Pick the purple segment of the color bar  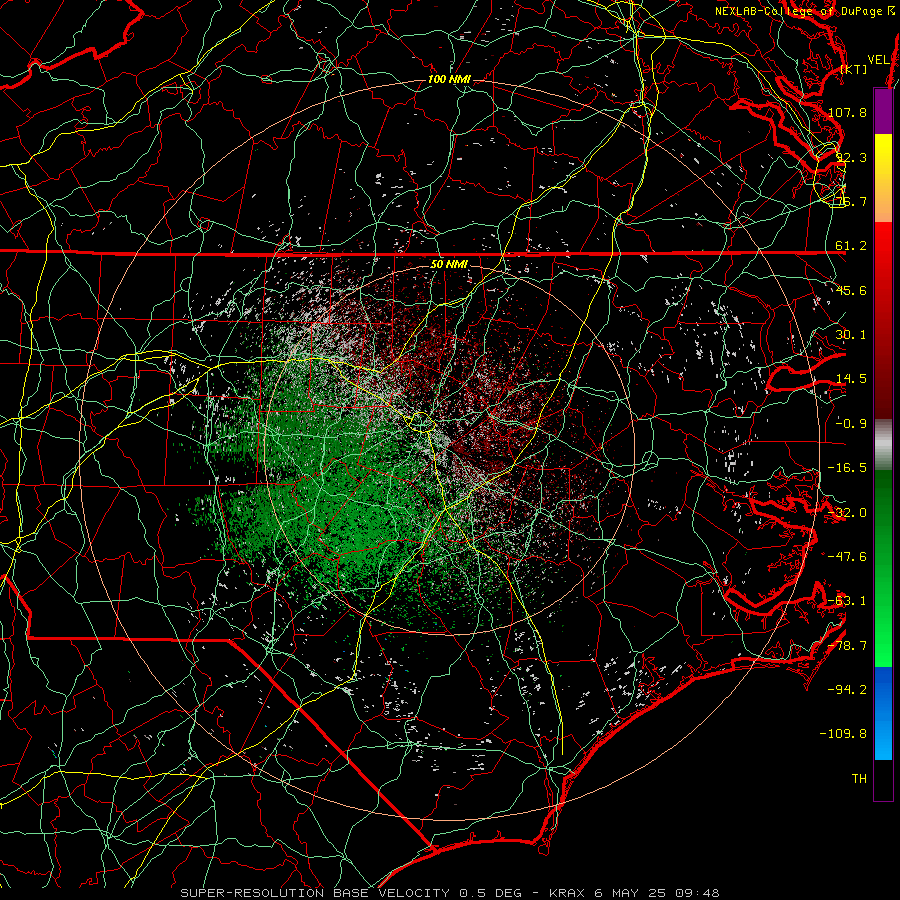pyautogui.click(x=883, y=111)
